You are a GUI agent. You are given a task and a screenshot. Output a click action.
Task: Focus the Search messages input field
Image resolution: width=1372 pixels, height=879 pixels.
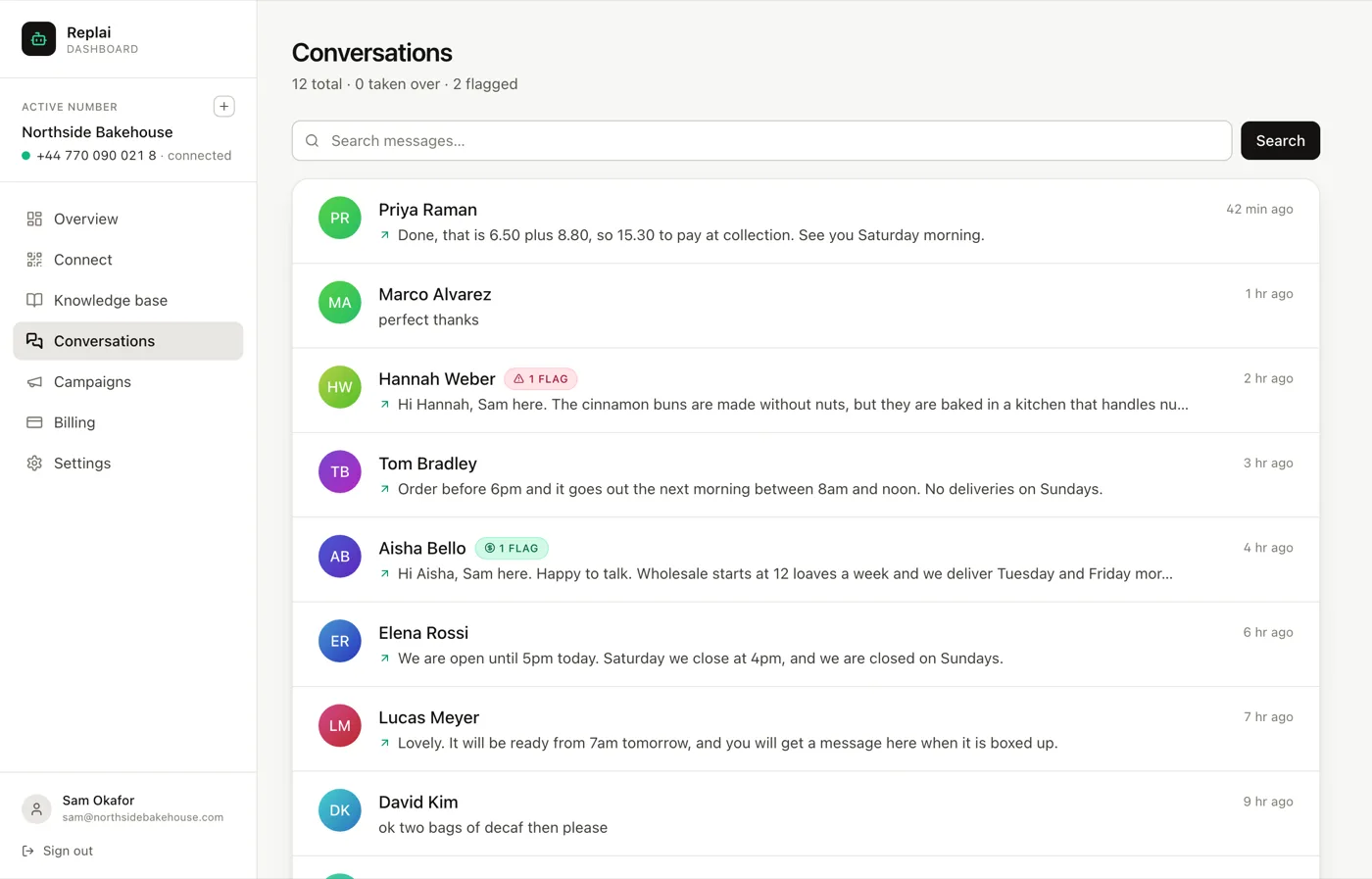point(761,141)
